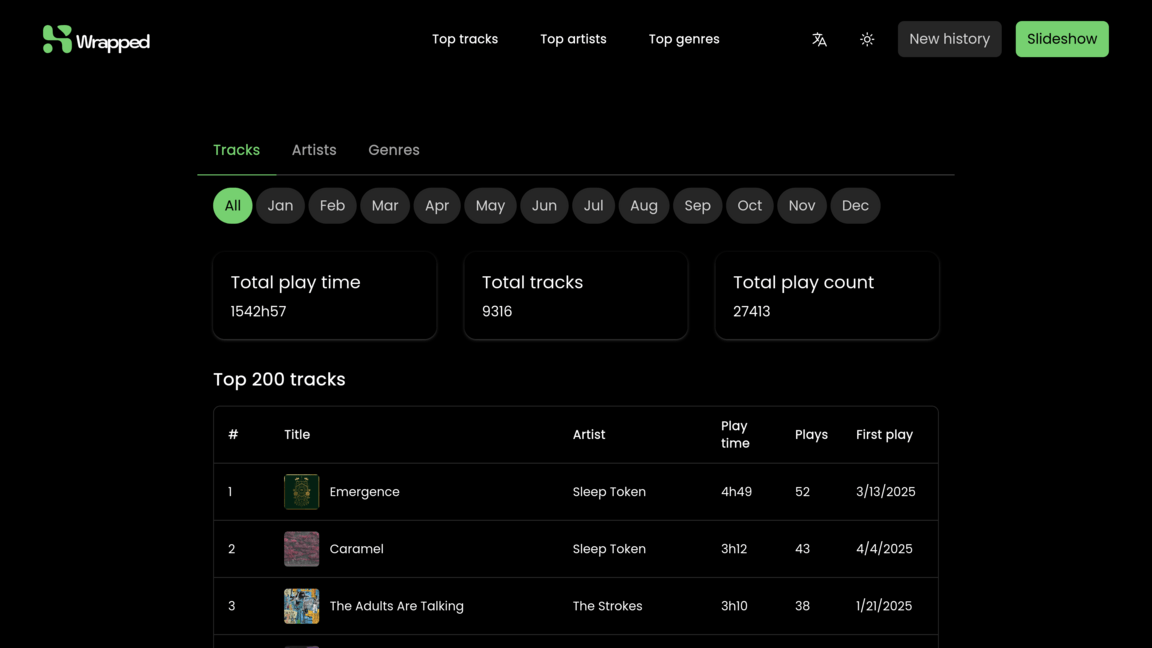Select the Dec month filter

tap(855, 205)
